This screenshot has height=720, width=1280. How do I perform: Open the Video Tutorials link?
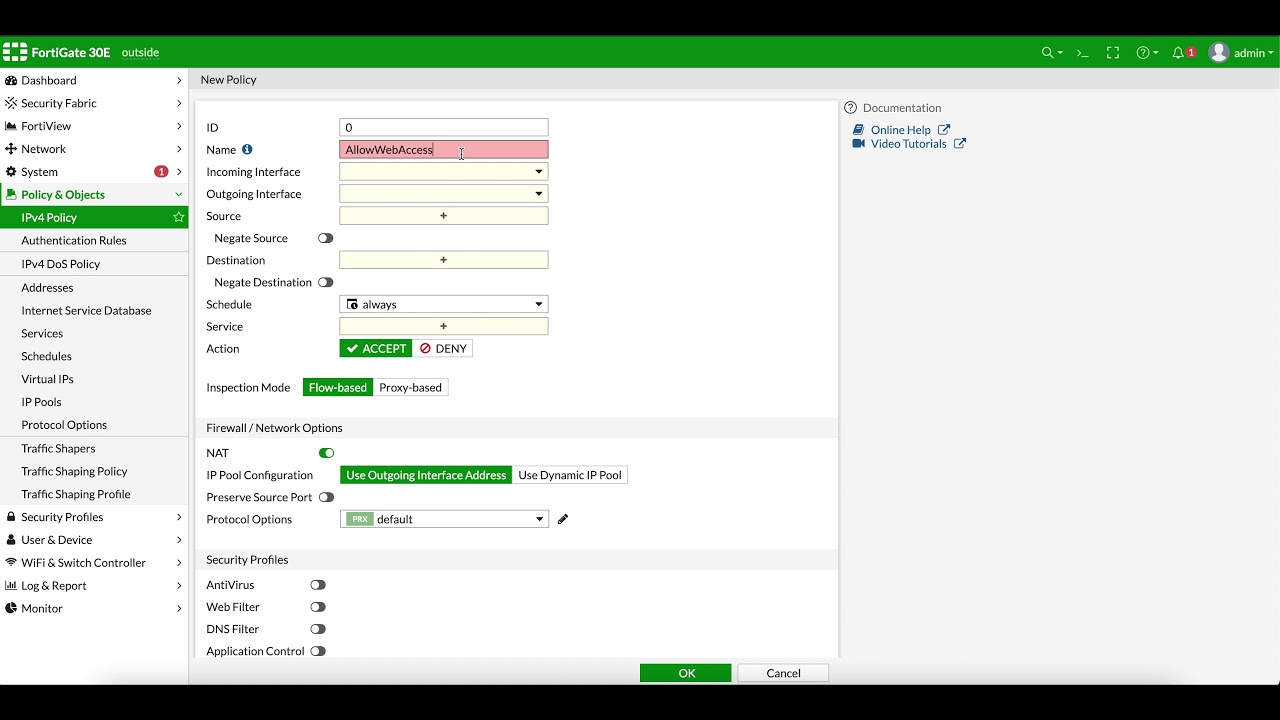[x=908, y=144]
